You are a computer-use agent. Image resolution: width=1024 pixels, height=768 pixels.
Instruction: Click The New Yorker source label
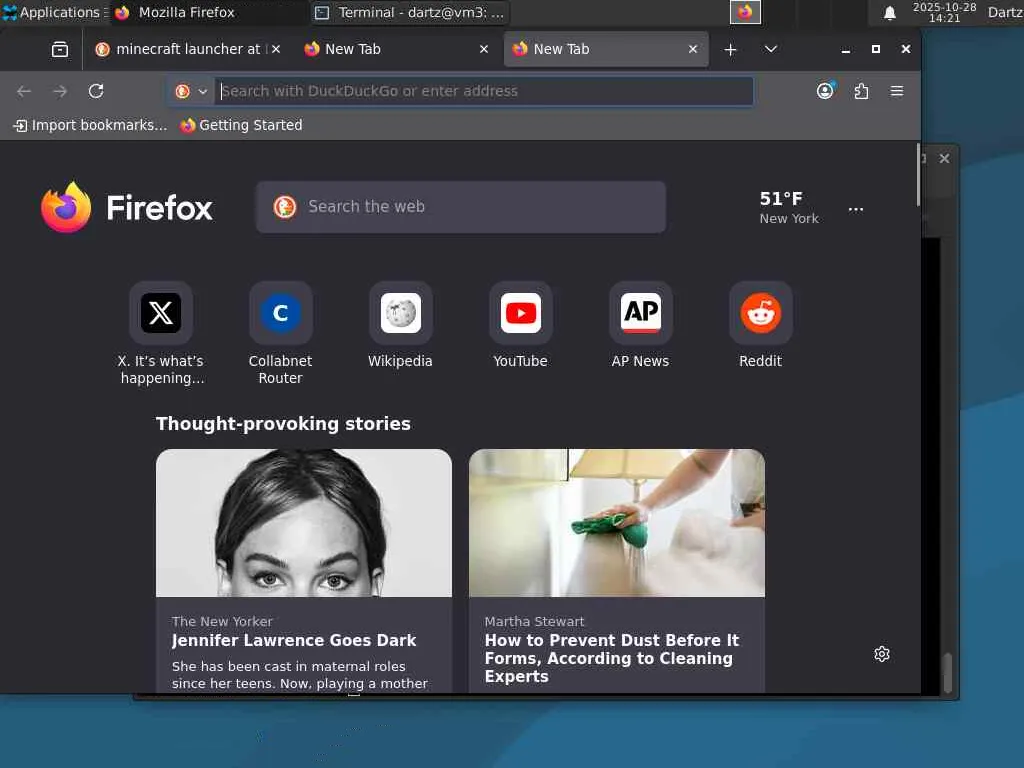coord(222,622)
